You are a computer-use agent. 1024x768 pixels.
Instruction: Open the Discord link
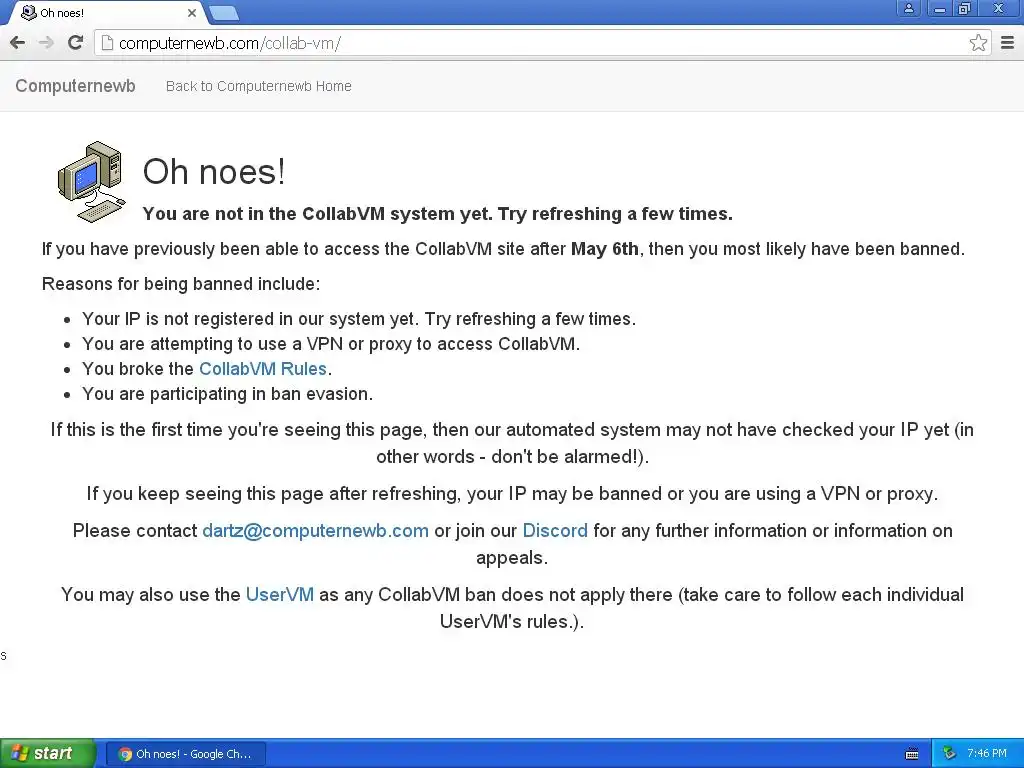click(555, 531)
